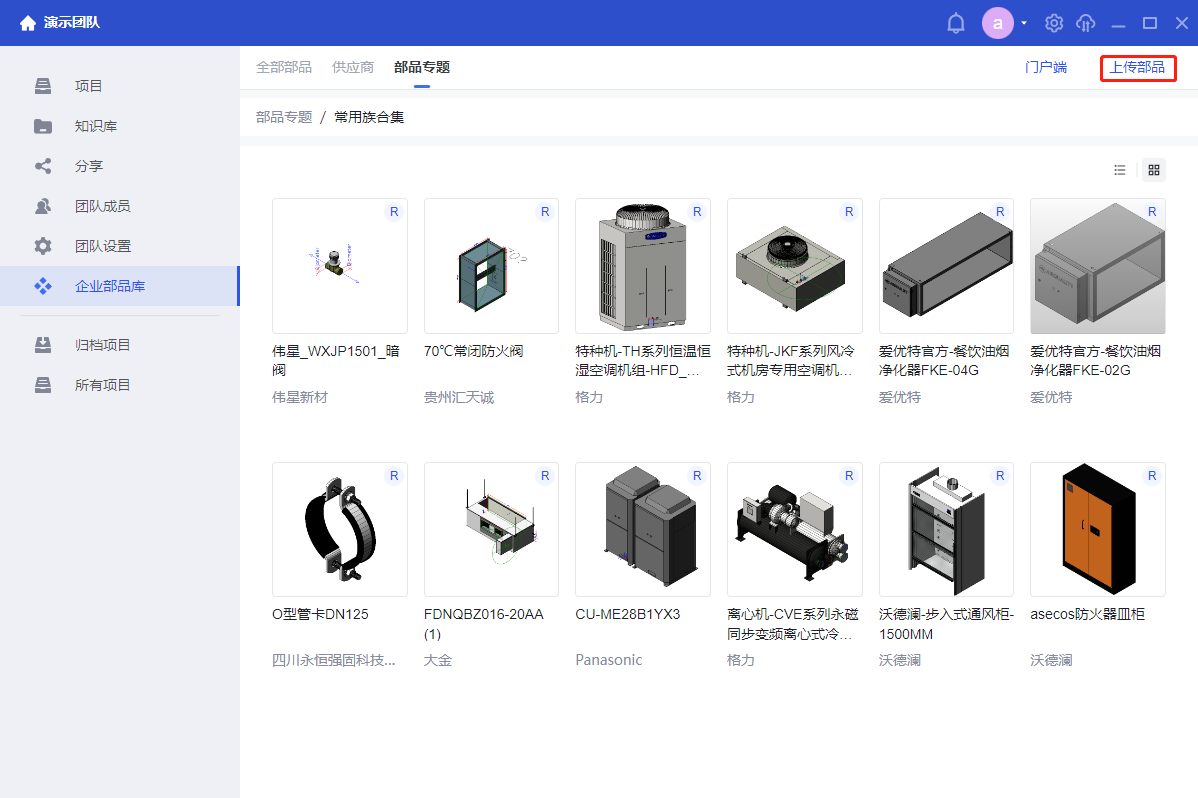Open 伟星_WXJP1501_暗阀 thumbnail
The width and height of the screenshot is (1198, 798).
click(339, 266)
